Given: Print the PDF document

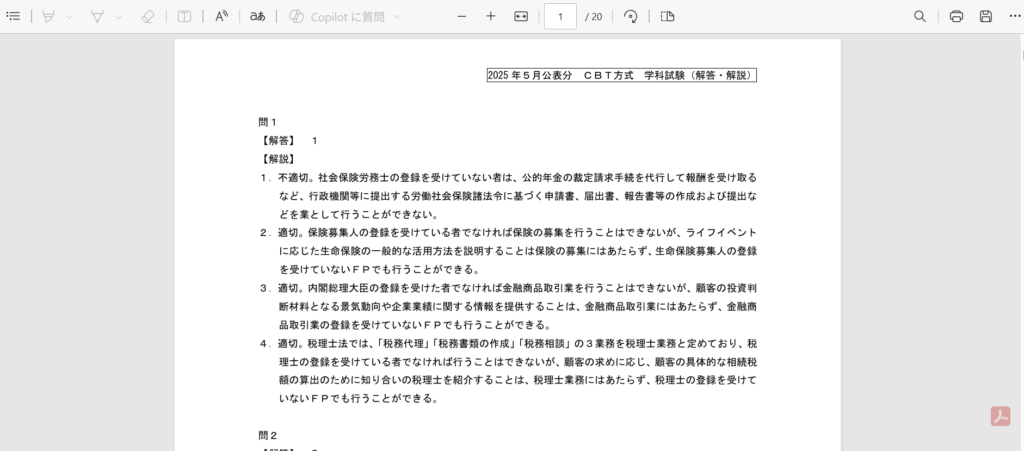Looking at the screenshot, I should [956, 16].
